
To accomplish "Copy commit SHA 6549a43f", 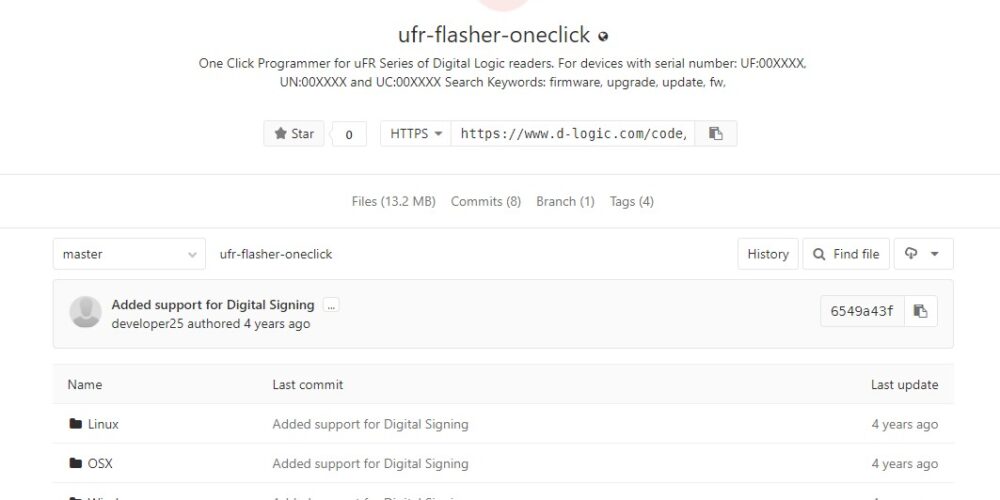I will (920, 311).
